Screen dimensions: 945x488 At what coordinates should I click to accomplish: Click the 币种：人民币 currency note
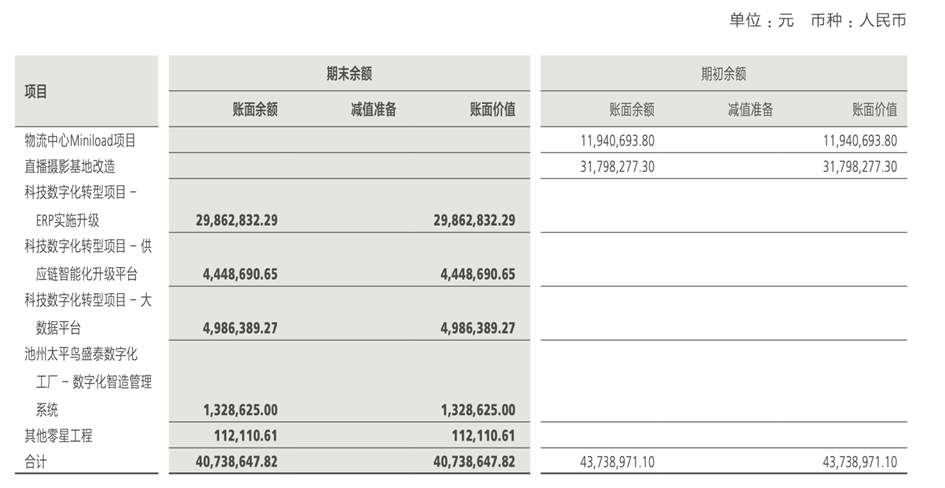[858, 20]
